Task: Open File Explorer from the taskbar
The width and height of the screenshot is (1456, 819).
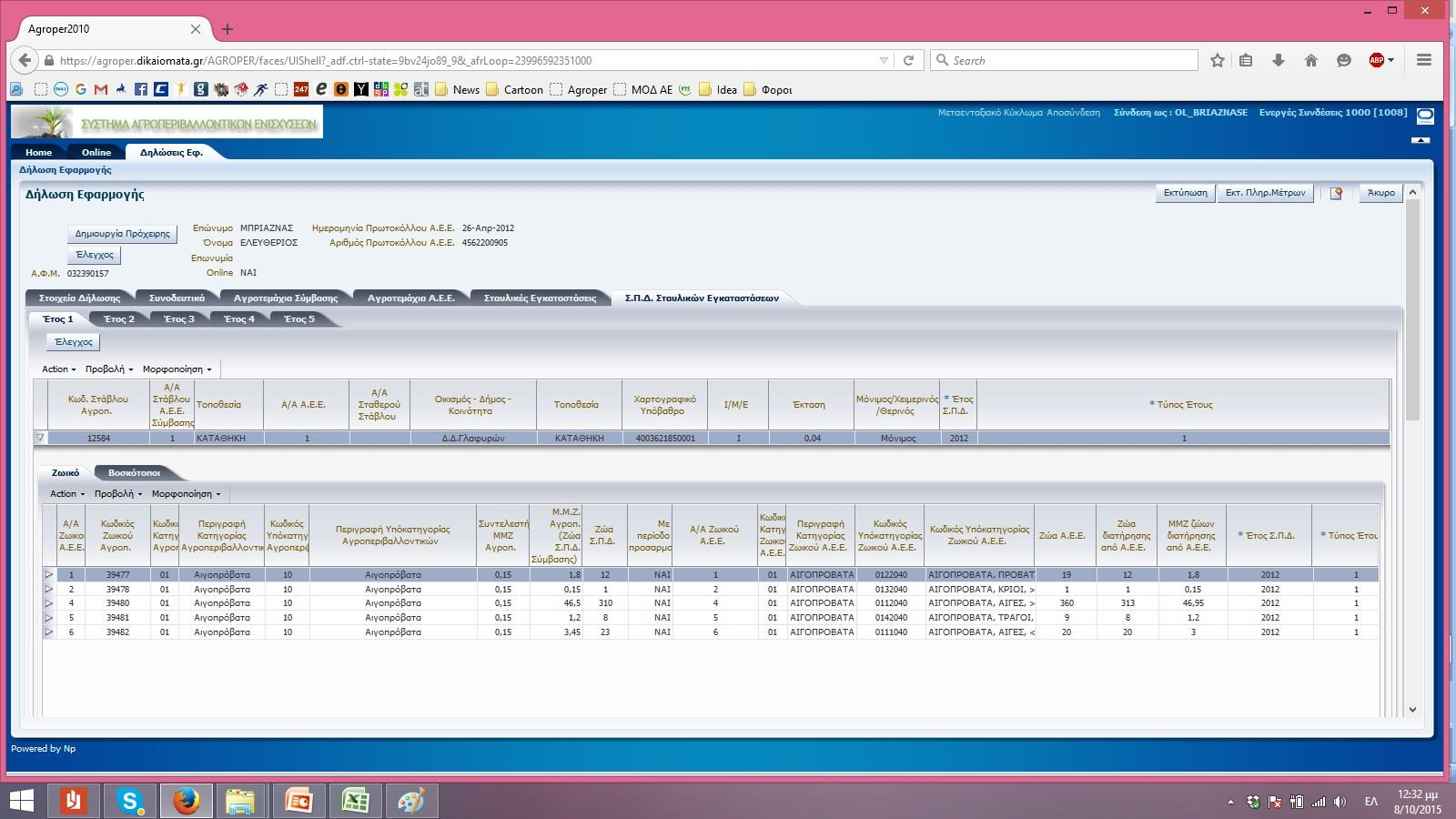Action: 241,801
